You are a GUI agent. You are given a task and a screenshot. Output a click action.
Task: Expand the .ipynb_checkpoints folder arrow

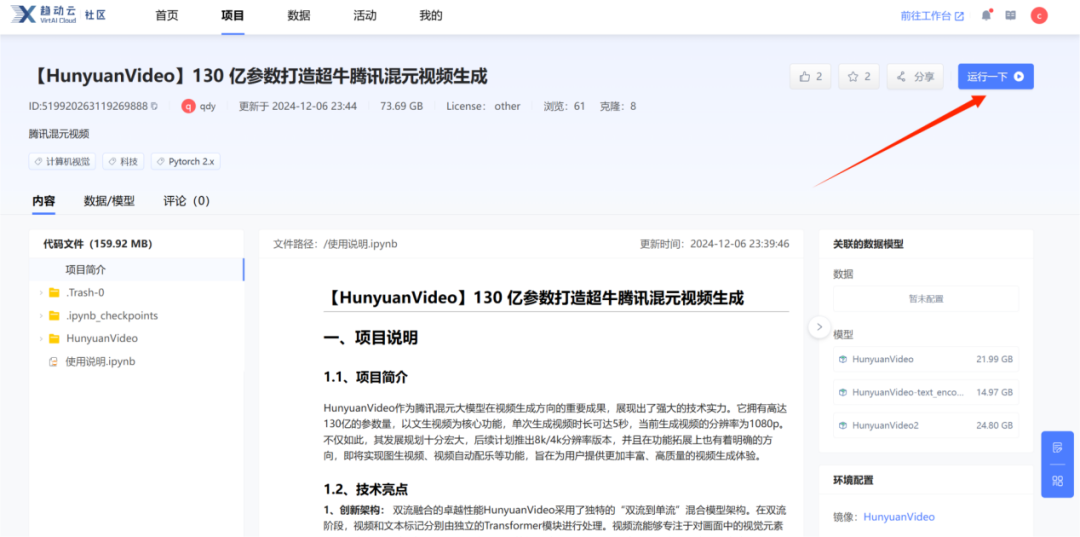click(41, 316)
